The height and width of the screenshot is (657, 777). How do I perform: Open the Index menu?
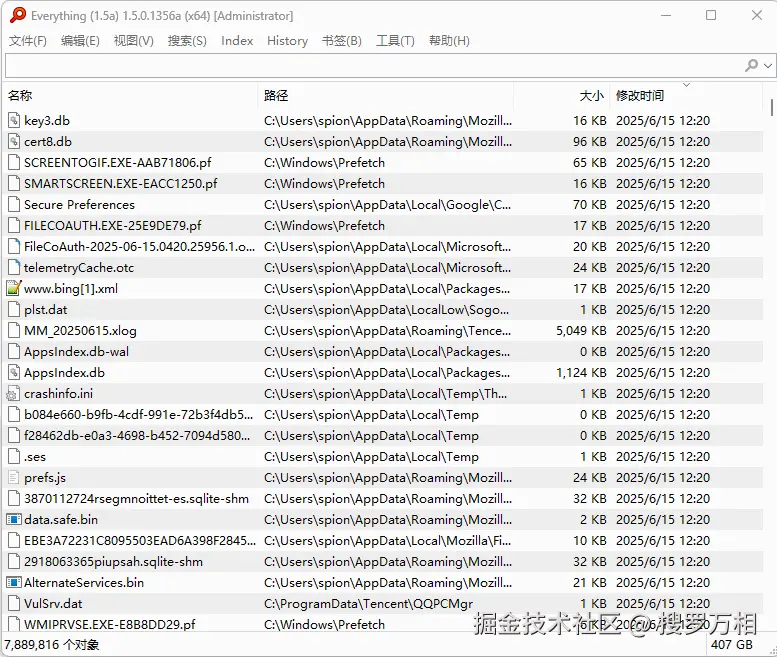(x=237, y=41)
